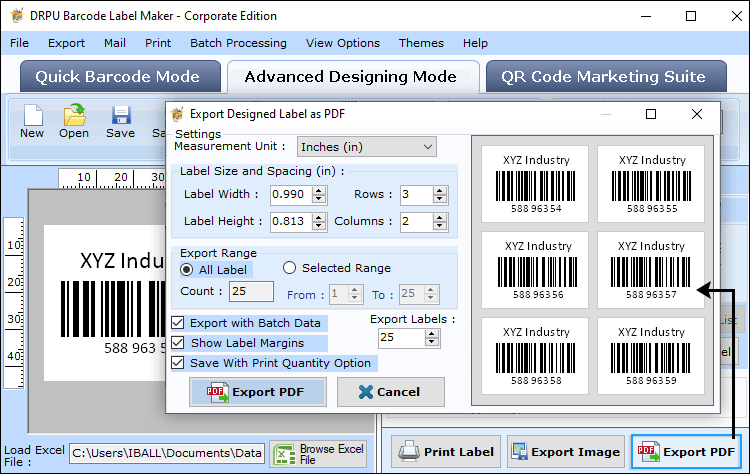Click the Export Image icon button

coord(566,452)
